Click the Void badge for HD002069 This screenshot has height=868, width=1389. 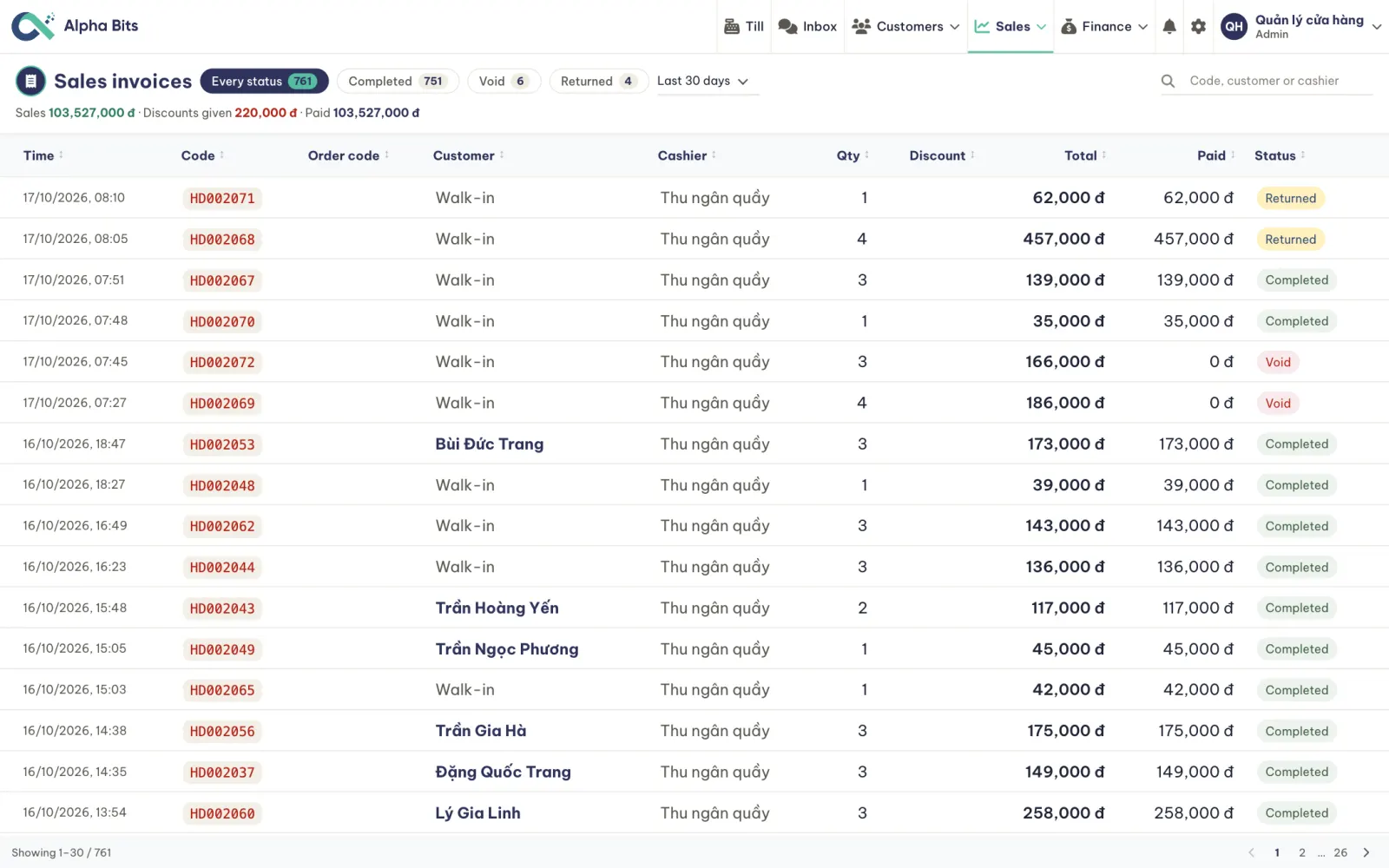coord(1278,403)
